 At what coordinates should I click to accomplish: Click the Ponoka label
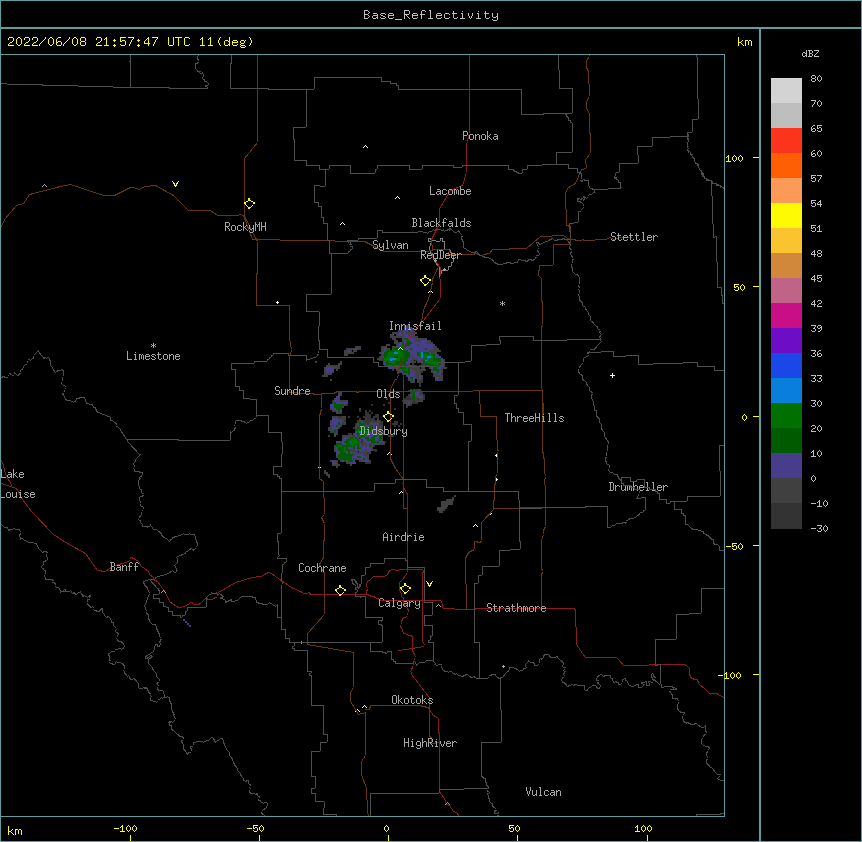(x=480, y=136)
